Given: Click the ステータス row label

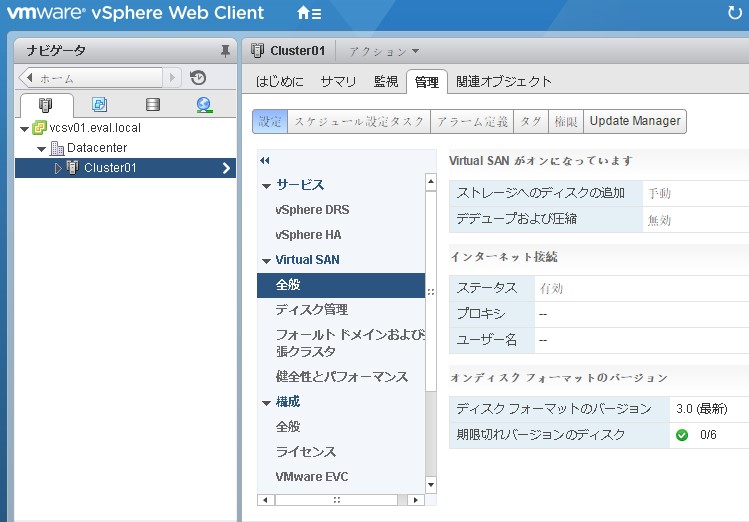Looking at the screenshot, I should pos(487,288).
